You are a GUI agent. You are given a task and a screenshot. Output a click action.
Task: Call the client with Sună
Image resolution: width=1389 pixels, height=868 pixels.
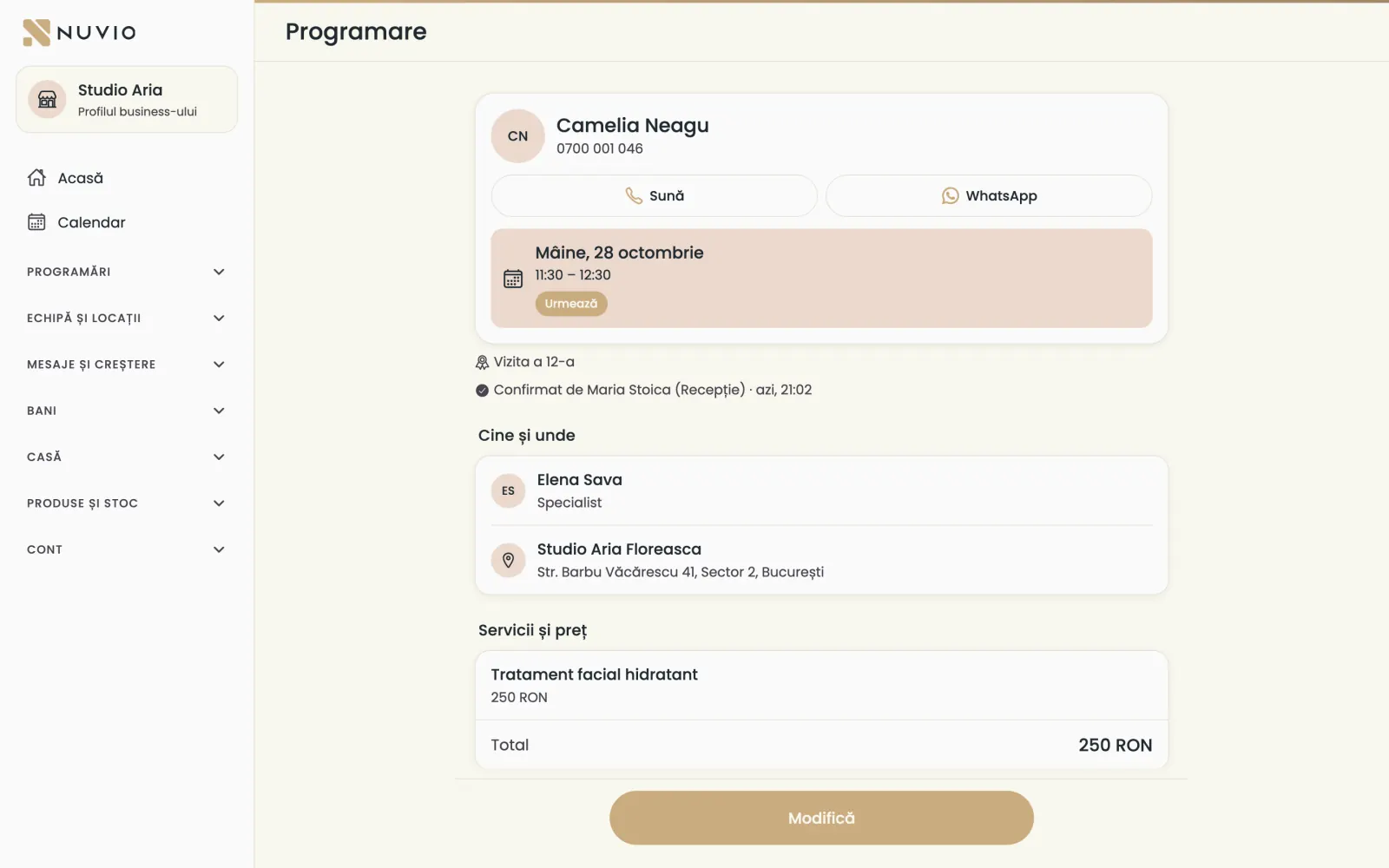(x=655, y=196)
